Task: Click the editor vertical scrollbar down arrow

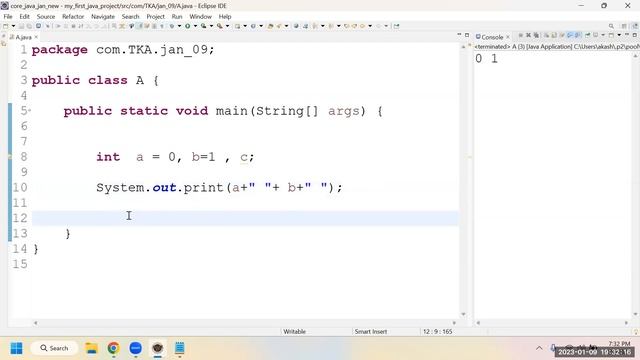Action: pyautogui.click(x=463, y=314)
